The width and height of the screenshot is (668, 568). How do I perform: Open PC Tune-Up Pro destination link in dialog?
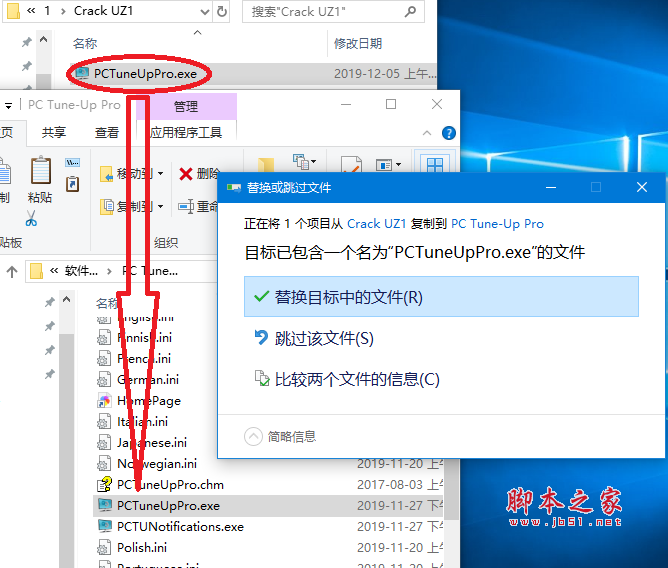coord(497,224)
